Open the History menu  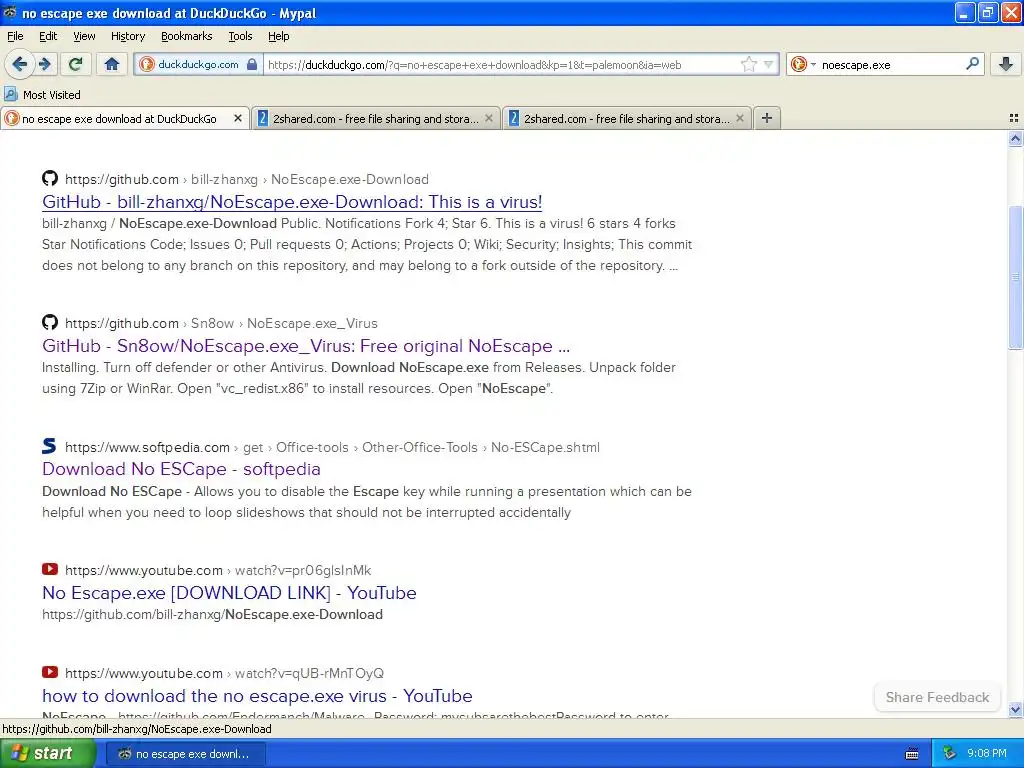click(x=127, y=36)
